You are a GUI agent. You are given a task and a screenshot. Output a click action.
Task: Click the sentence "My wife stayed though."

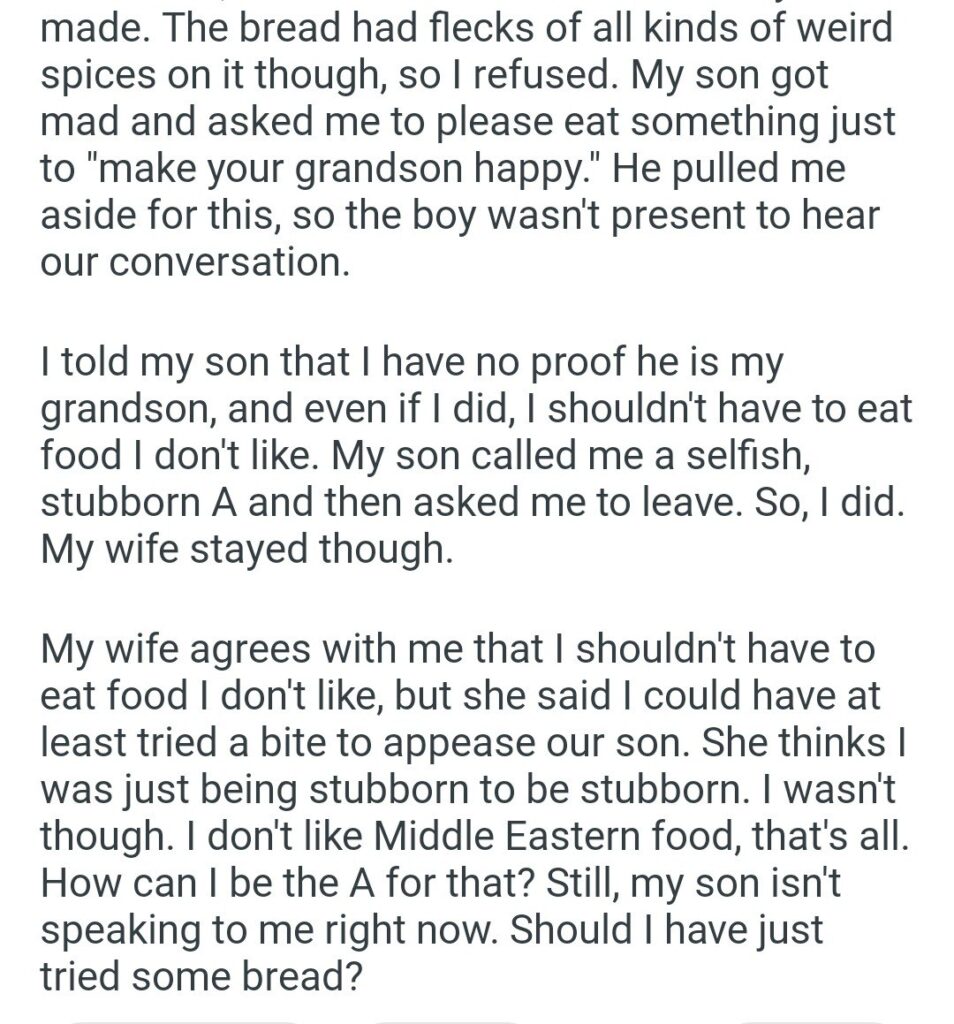pyautogui.click(x=246, y=549)
